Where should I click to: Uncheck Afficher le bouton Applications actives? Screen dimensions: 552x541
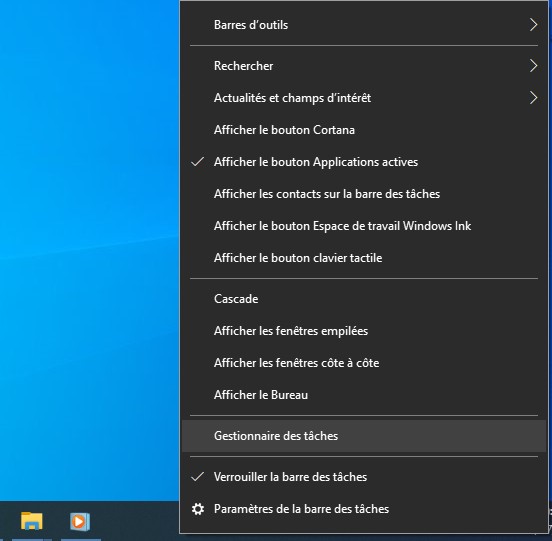pyautogui.click(x=364, y=162)
